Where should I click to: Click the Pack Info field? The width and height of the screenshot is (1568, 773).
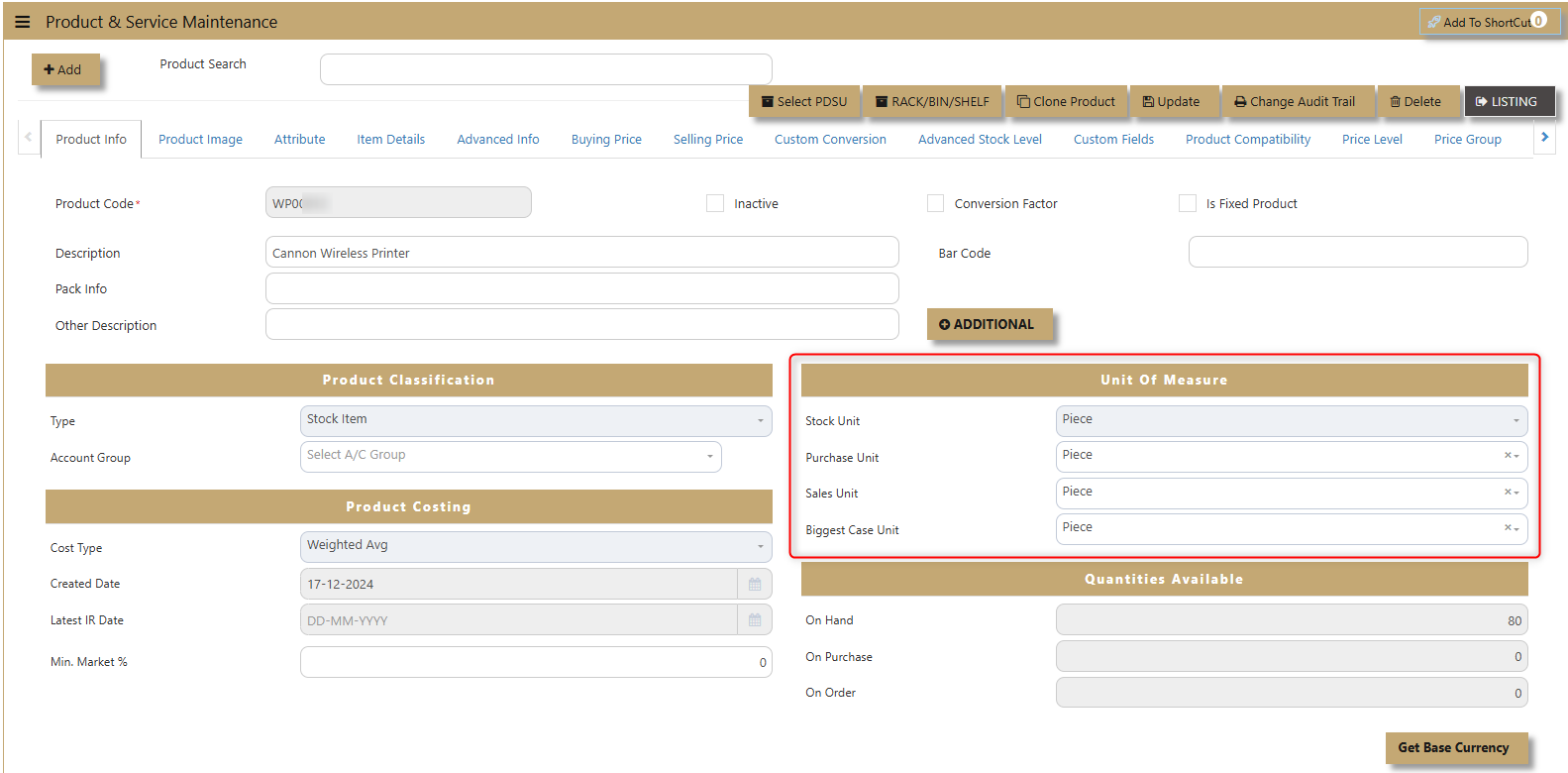[x=582, y=288]
